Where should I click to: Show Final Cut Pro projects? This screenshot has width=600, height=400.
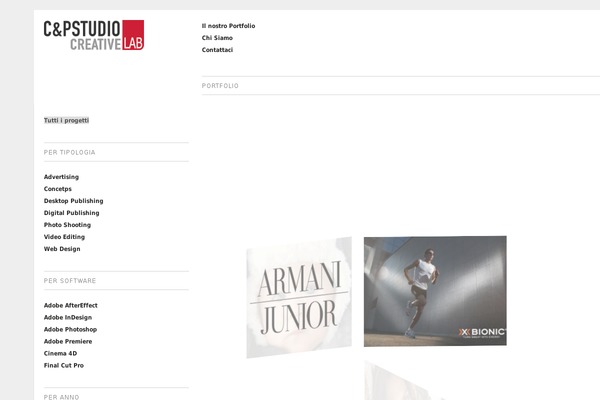[64, 366]
